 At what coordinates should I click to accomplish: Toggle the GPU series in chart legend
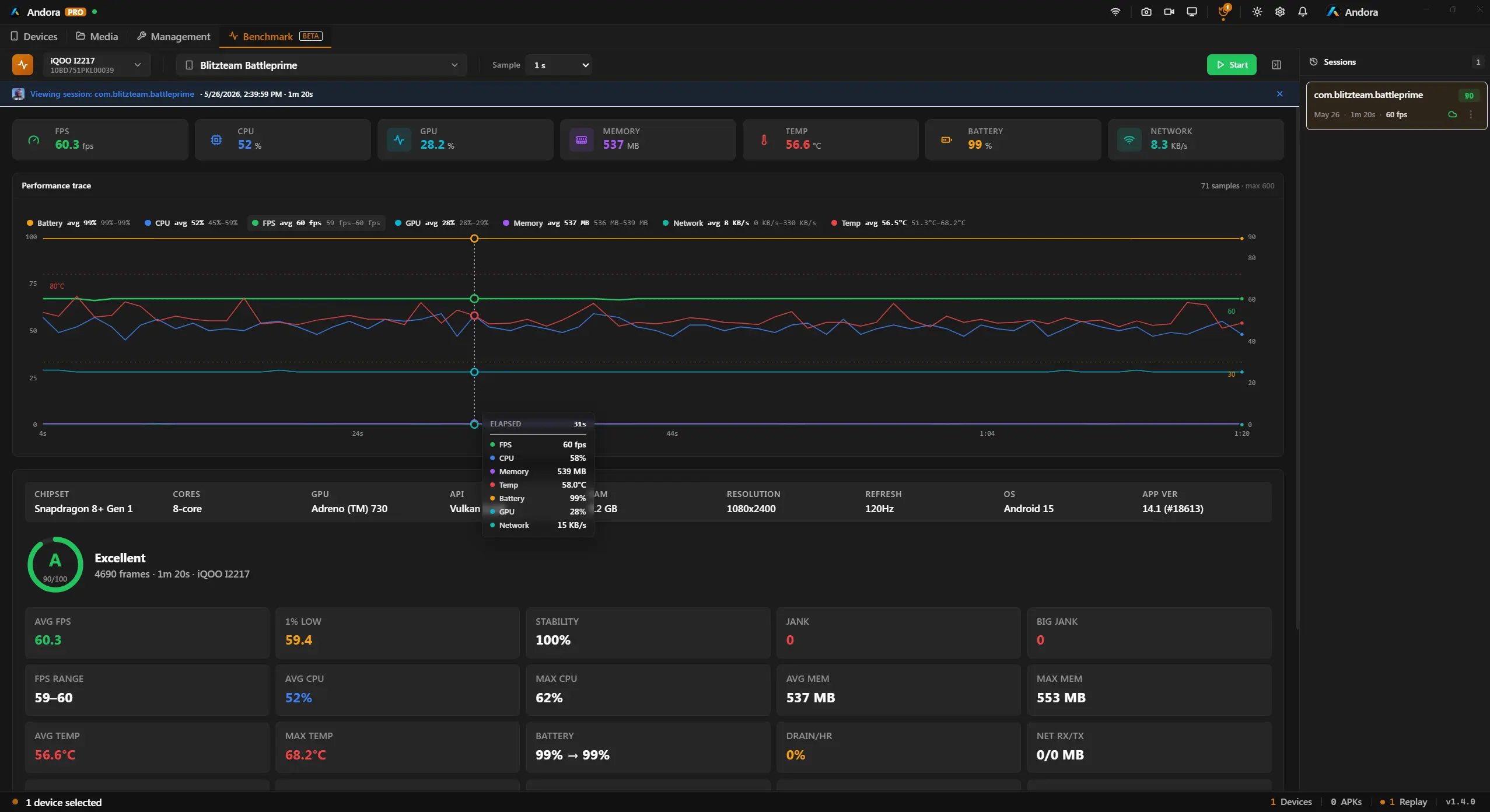(x=442, y=223)
